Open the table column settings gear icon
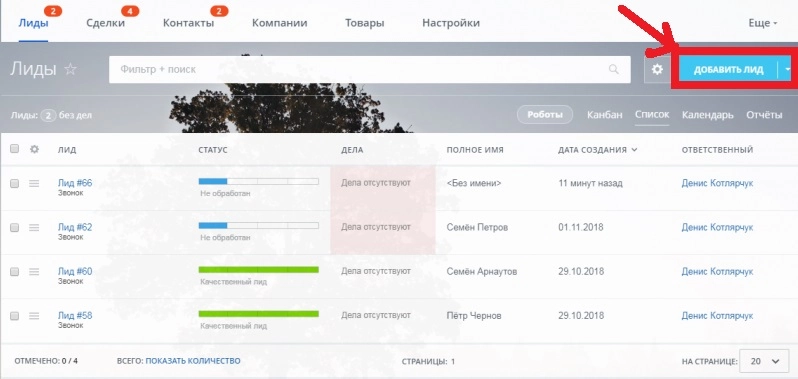The image size is (798, 379). 34,149
